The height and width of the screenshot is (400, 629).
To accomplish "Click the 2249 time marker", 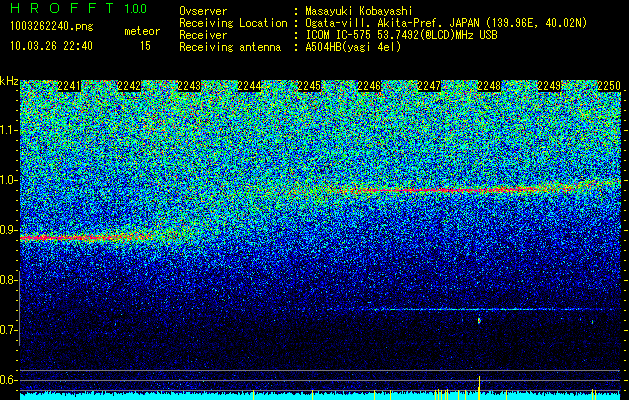I will pyautogui.click(x=549, y=86).
